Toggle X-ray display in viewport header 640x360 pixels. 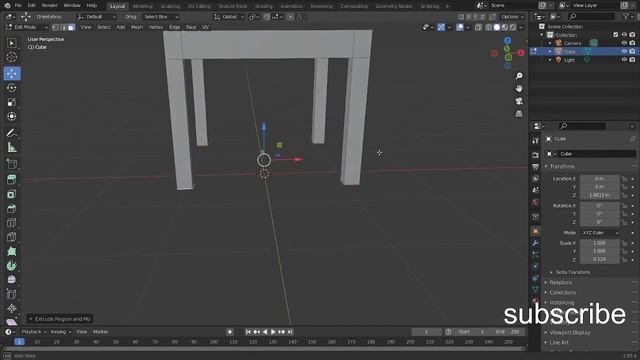pyautogui.click(x=478, y=27)
